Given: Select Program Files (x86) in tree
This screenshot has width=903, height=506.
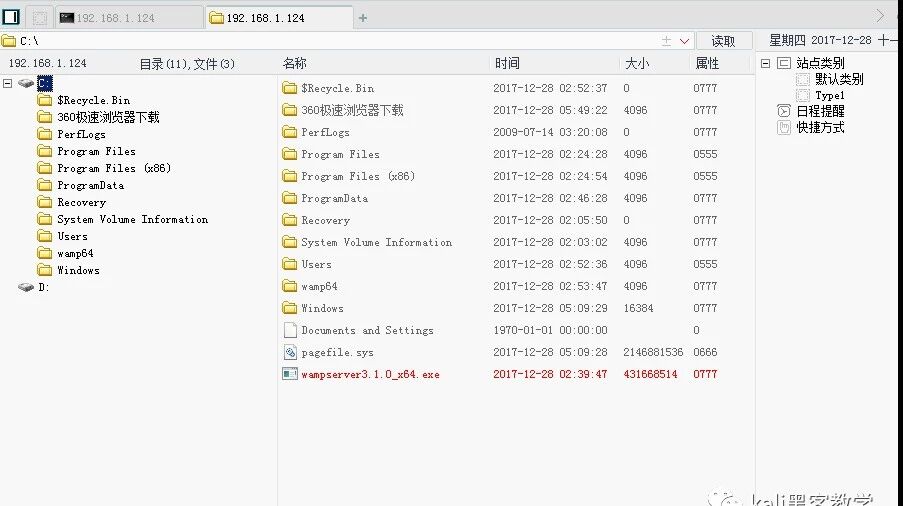Looking at the screenshot, I should click(114, 168).
